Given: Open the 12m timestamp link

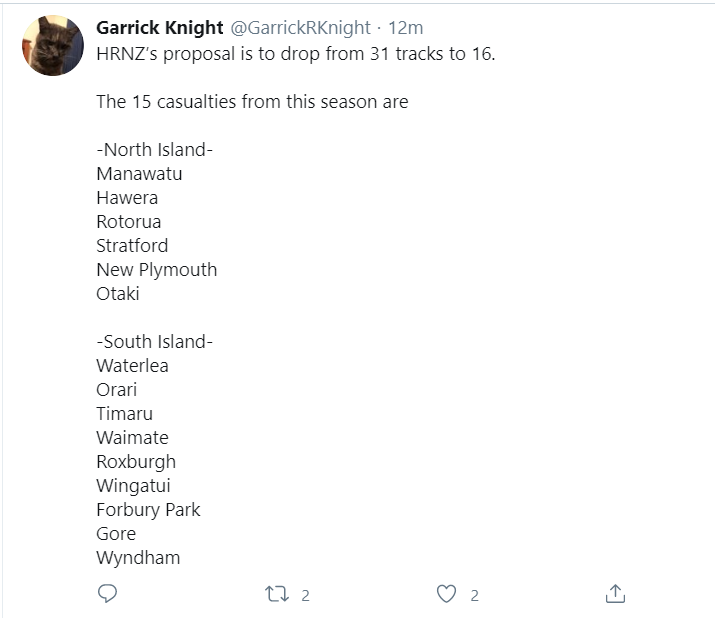Looking at the screenshot, I should (x=405, y=28).
